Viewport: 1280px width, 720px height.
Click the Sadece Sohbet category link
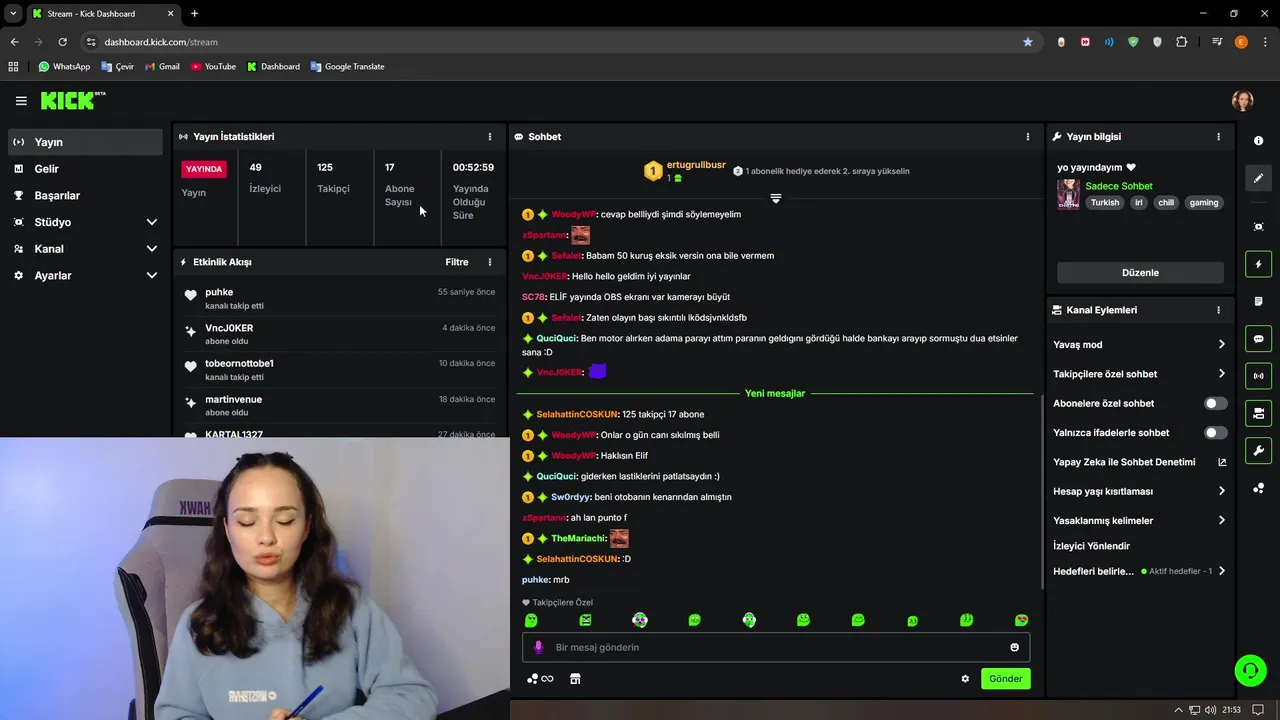click(x=1118, y=186)
